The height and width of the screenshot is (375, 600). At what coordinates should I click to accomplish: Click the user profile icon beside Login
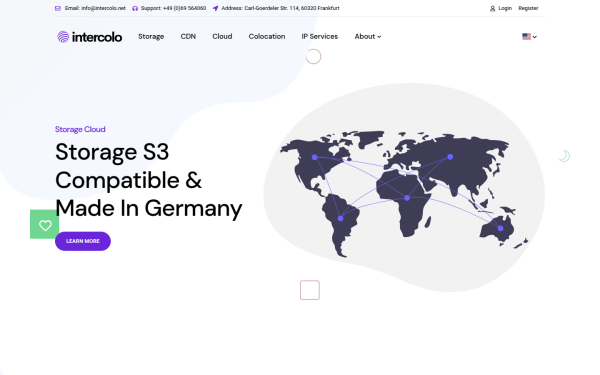coord(492,8)
